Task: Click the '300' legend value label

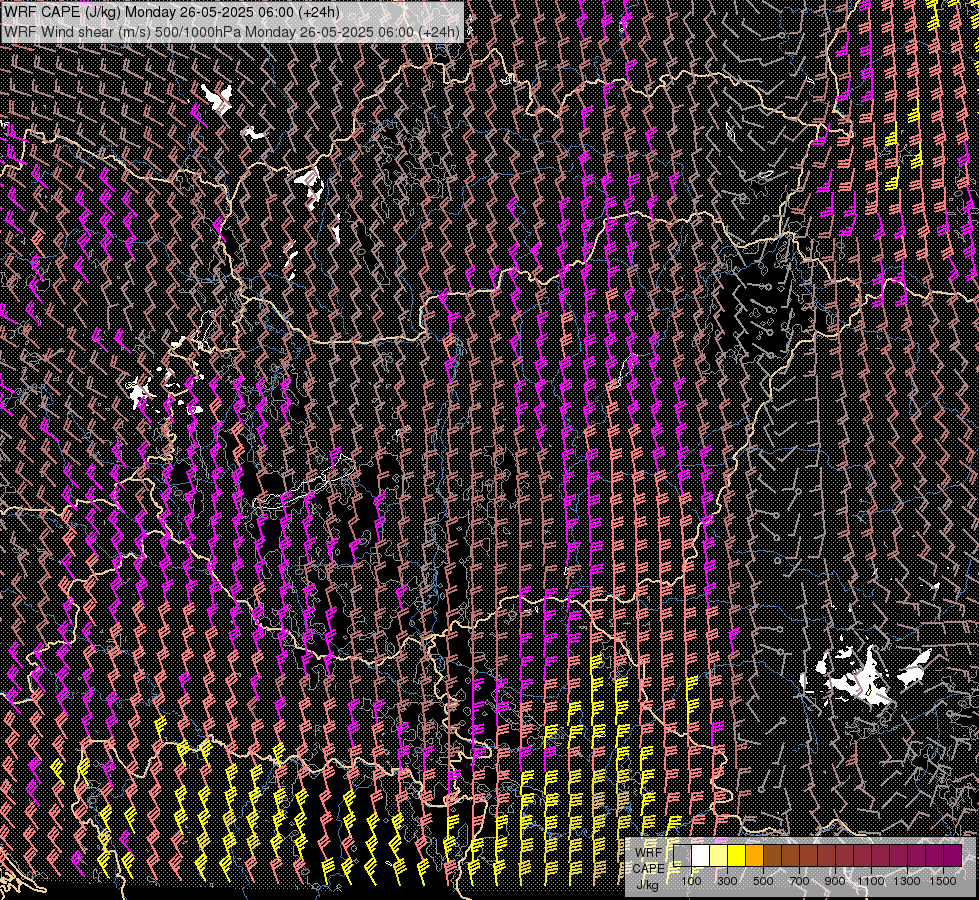Action: coord(727,881)
